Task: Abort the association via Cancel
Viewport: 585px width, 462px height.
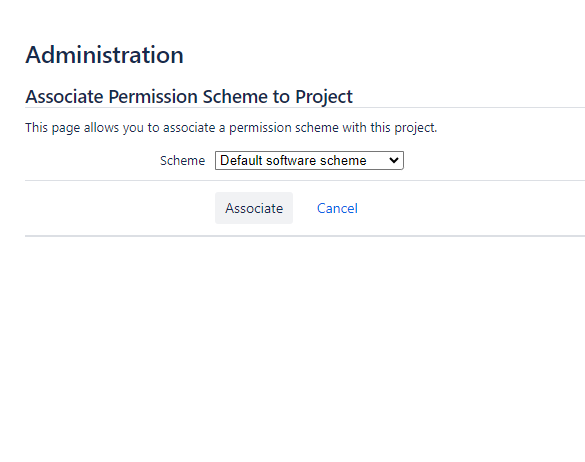Action: [x=337, y=208]
